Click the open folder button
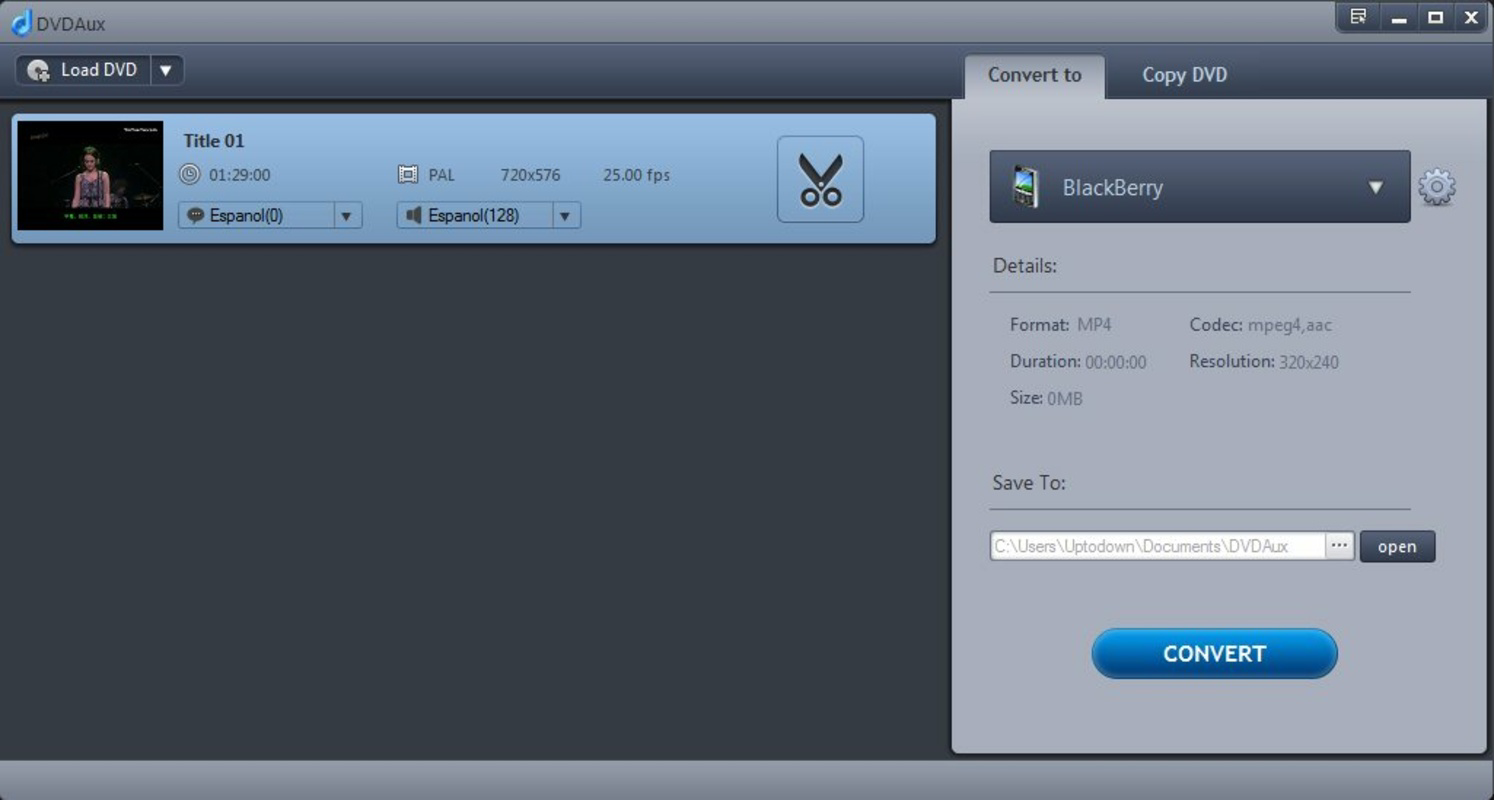 [x=1397, y=546]
